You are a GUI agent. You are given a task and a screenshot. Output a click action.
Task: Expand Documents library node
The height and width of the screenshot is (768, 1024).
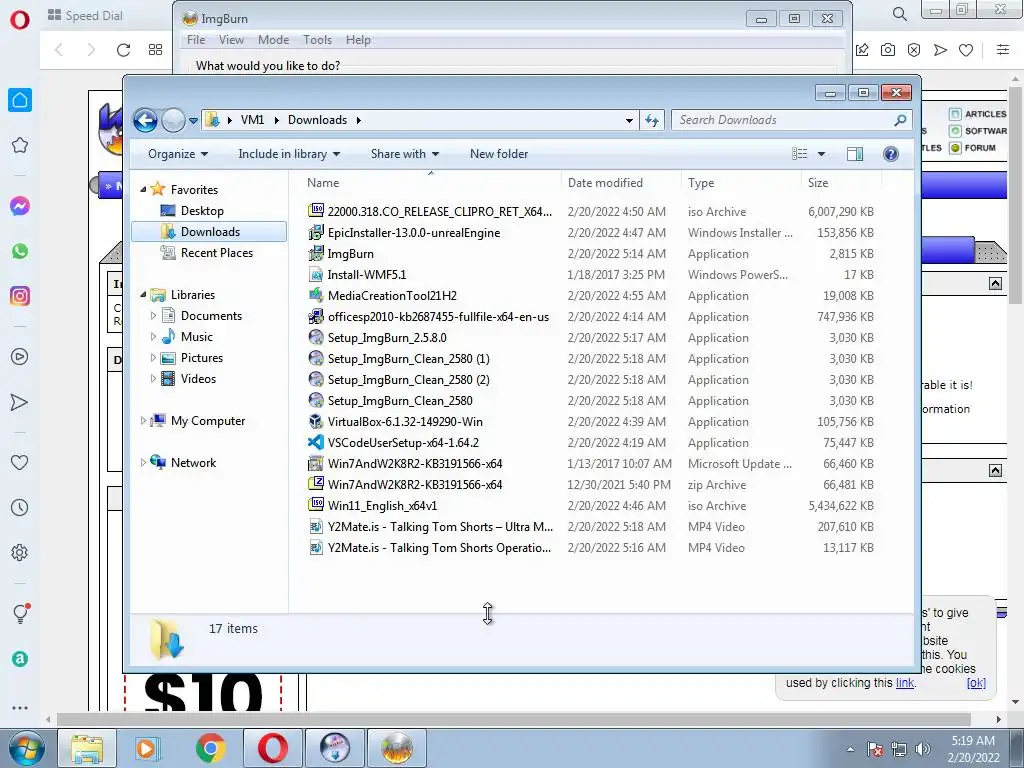pyautogui.click(x=153, y=315)
